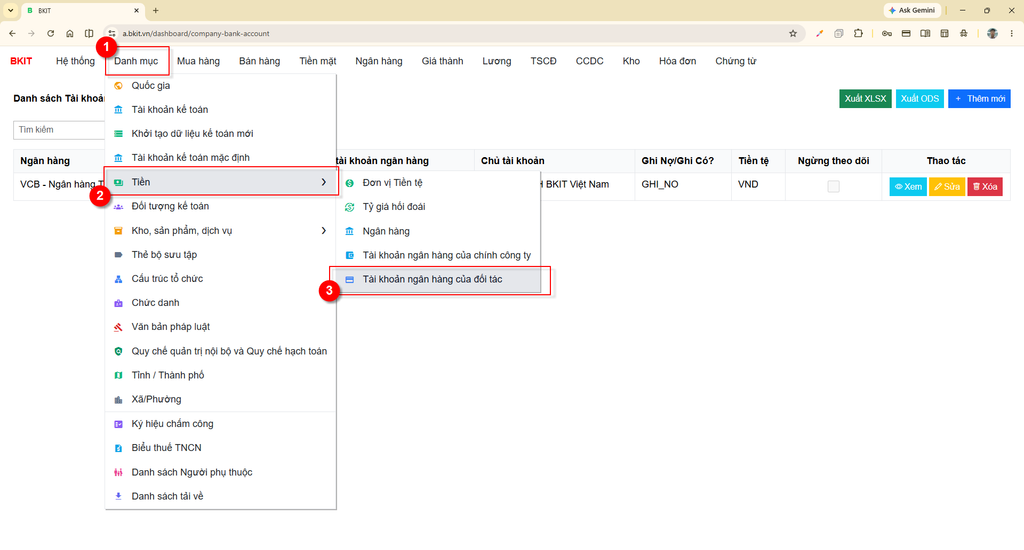This screenshot has height=550, width=1024.
Task: Click the Ask Gemini button
Action: (912, 10)
